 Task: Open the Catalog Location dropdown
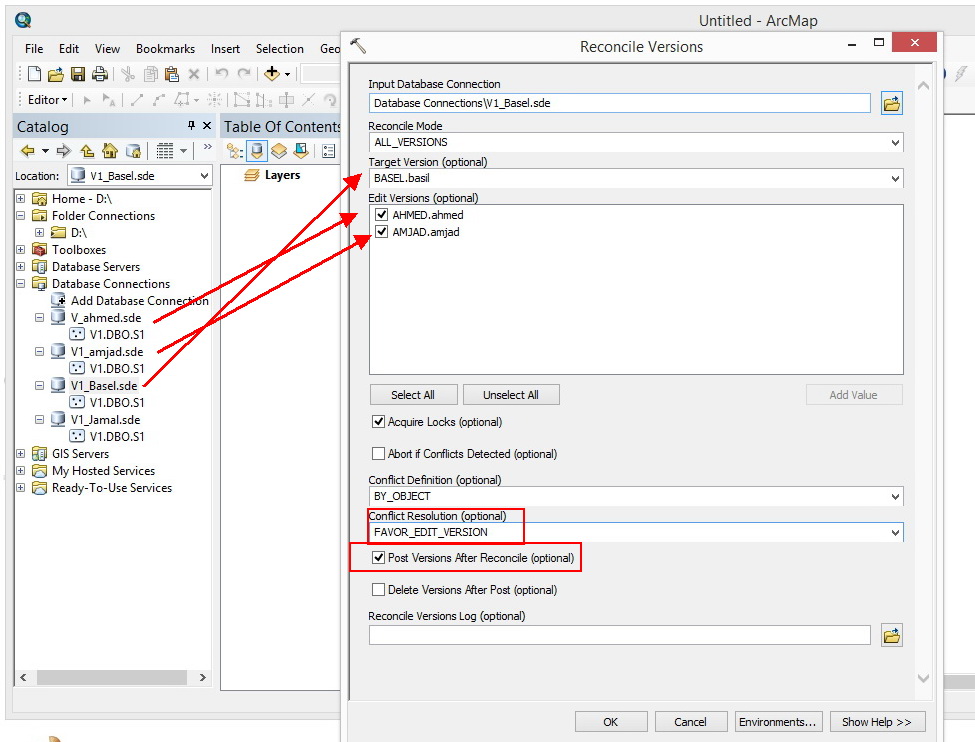204,176
